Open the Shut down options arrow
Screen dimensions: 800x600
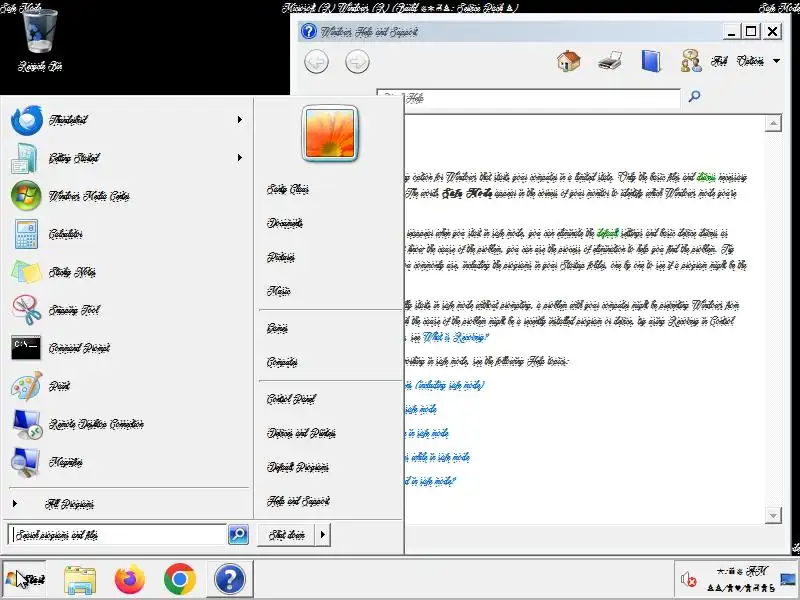(322, 535)
